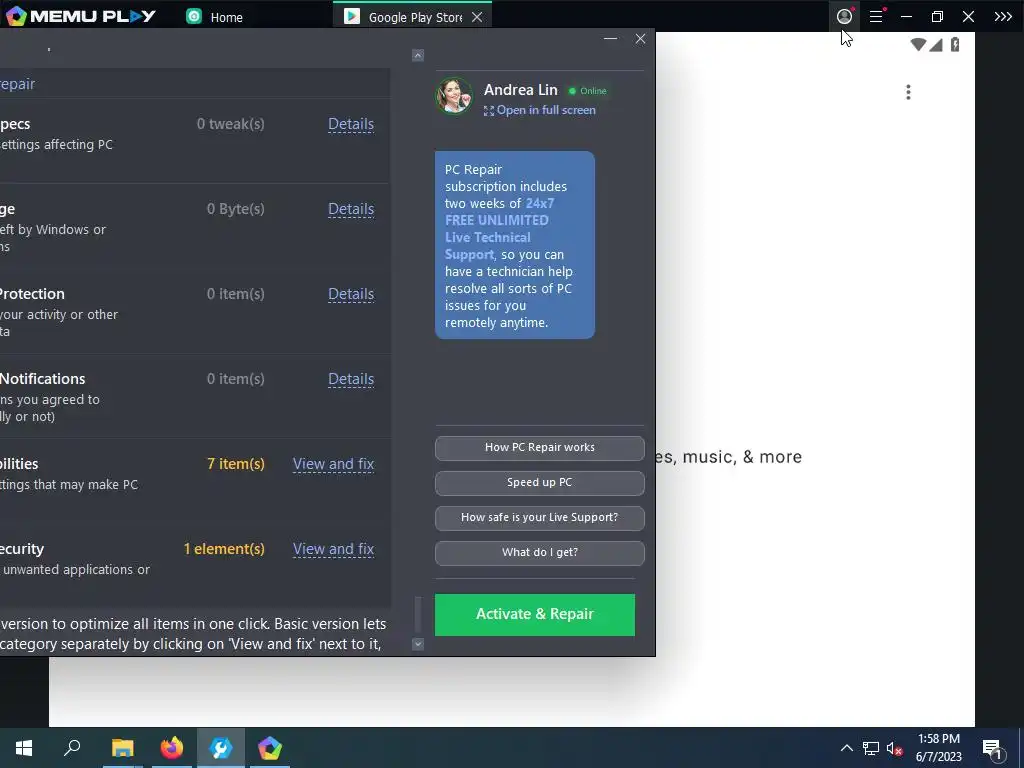Open network status tray icon

[871, 748]
